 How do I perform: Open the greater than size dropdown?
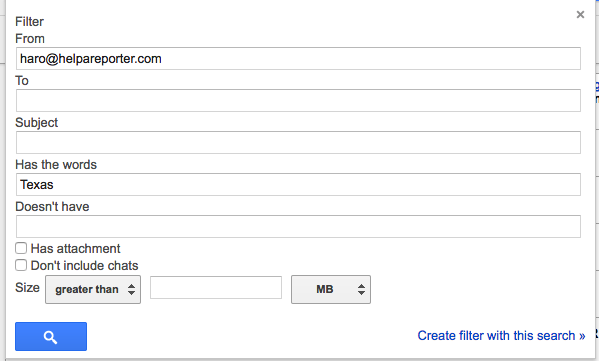pyautogui.click(x=93, y=290)
